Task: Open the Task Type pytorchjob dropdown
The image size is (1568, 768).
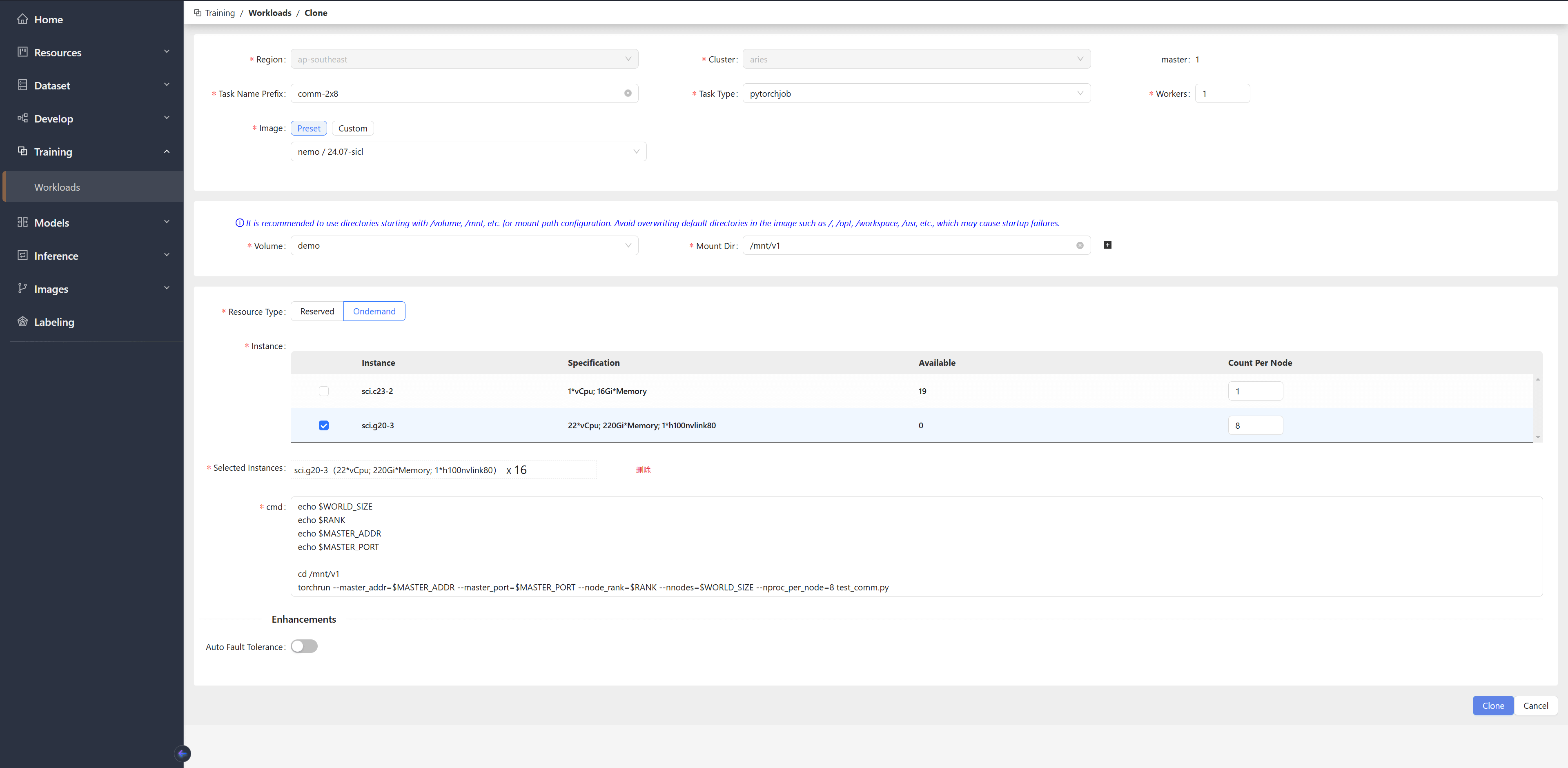Action: (x=917, y=93)
